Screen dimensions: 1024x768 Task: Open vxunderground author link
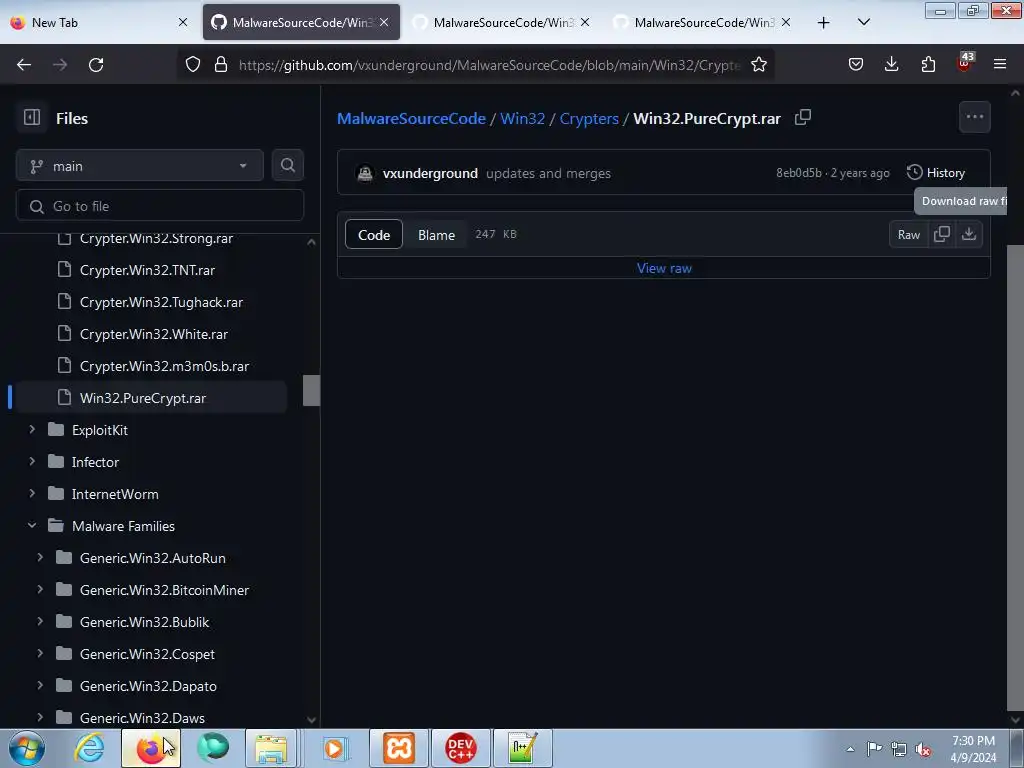click(x=430, y=173)
